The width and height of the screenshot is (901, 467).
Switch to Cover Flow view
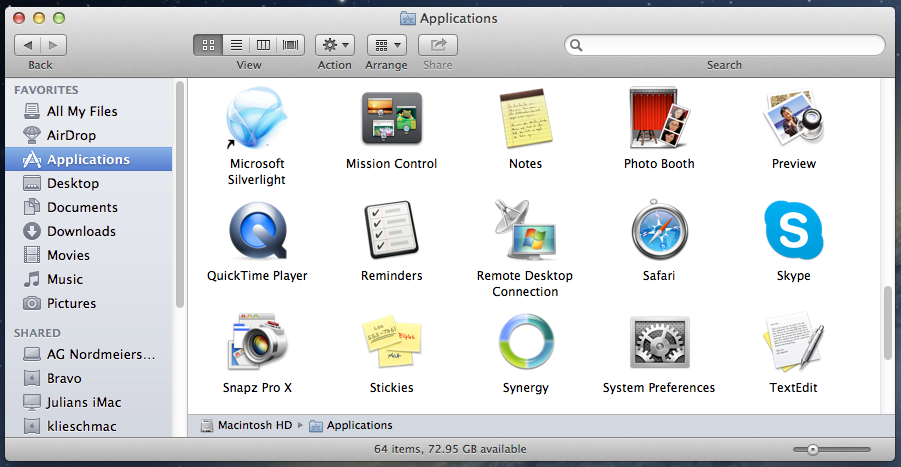pyautogui.click(x=291, y=45)
